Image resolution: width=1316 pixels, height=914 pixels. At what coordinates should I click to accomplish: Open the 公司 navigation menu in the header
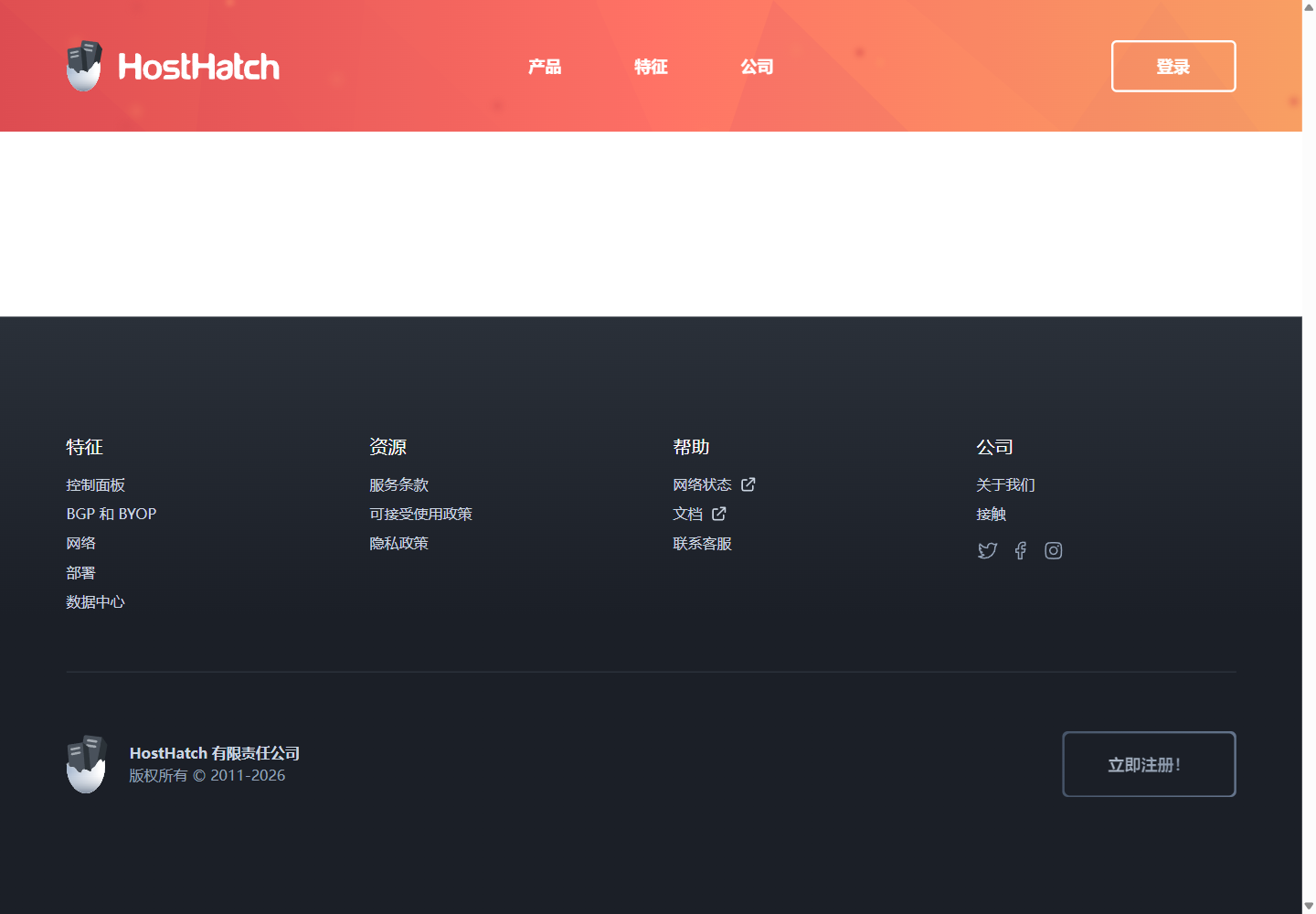[x=757, y=67]
